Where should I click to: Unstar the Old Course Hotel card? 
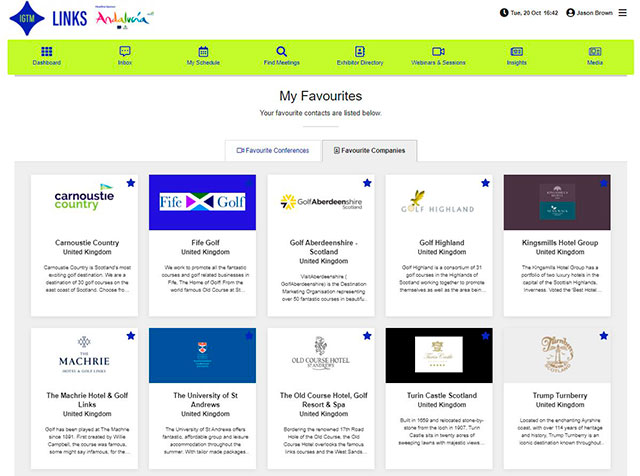click(367, 336)
